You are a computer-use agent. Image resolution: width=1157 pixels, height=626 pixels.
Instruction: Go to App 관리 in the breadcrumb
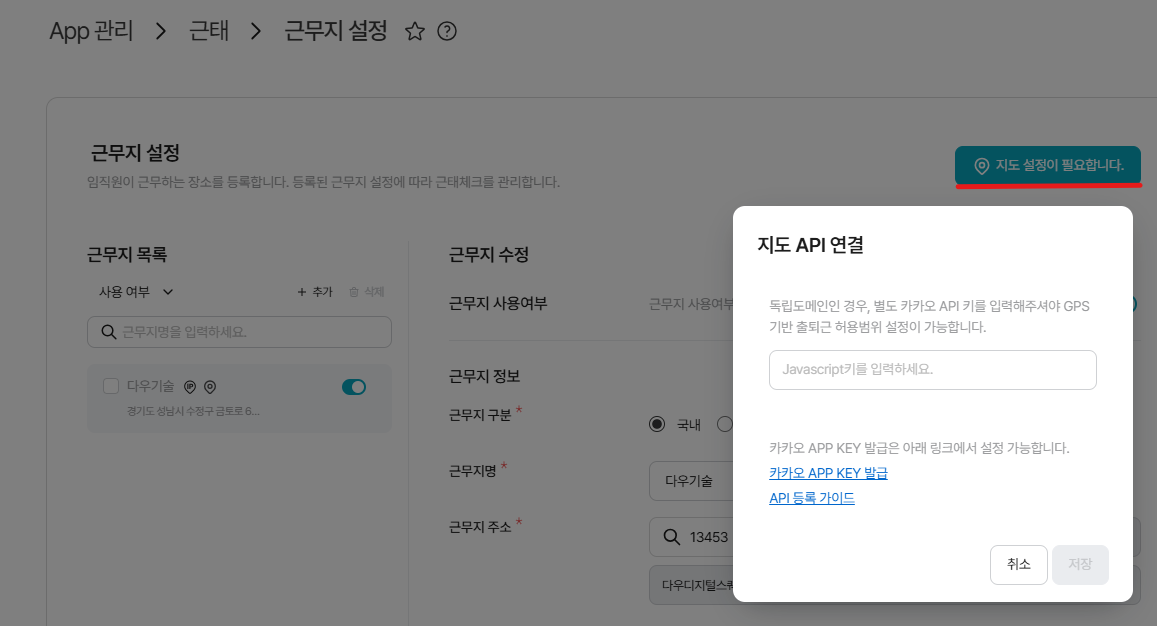(x=91, y=31)
